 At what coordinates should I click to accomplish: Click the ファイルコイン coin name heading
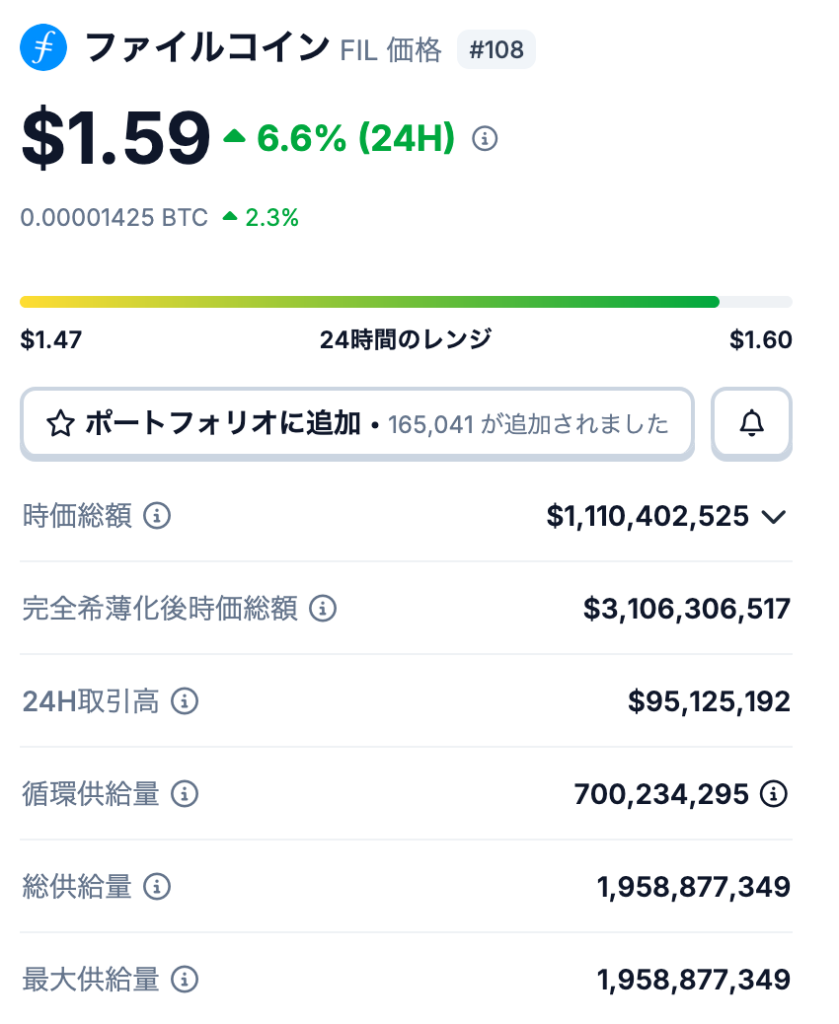(x=207, y=47)
